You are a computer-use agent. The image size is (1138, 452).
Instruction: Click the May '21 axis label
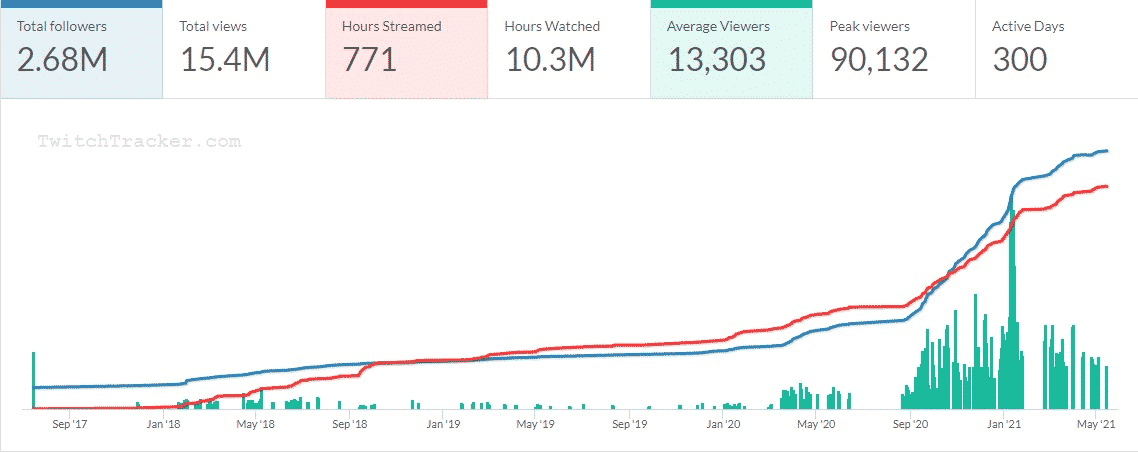pyautogui.click(x=1097, y=424)
